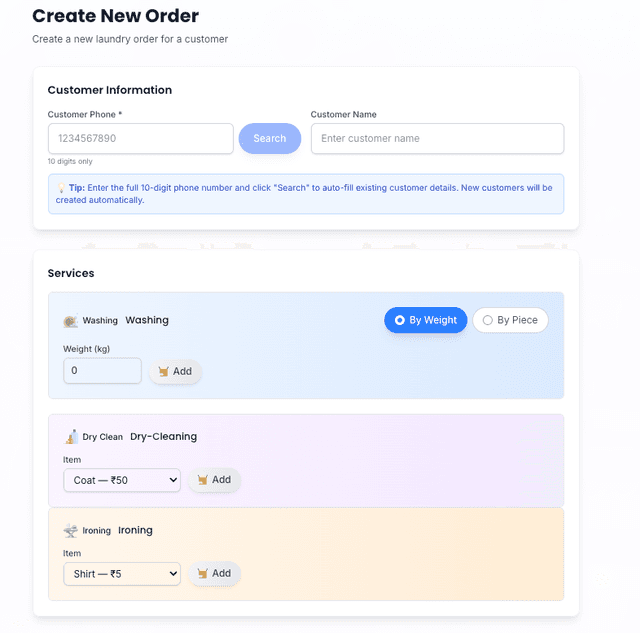Add washing weight with basket Add button

click(x=175, y=371)
